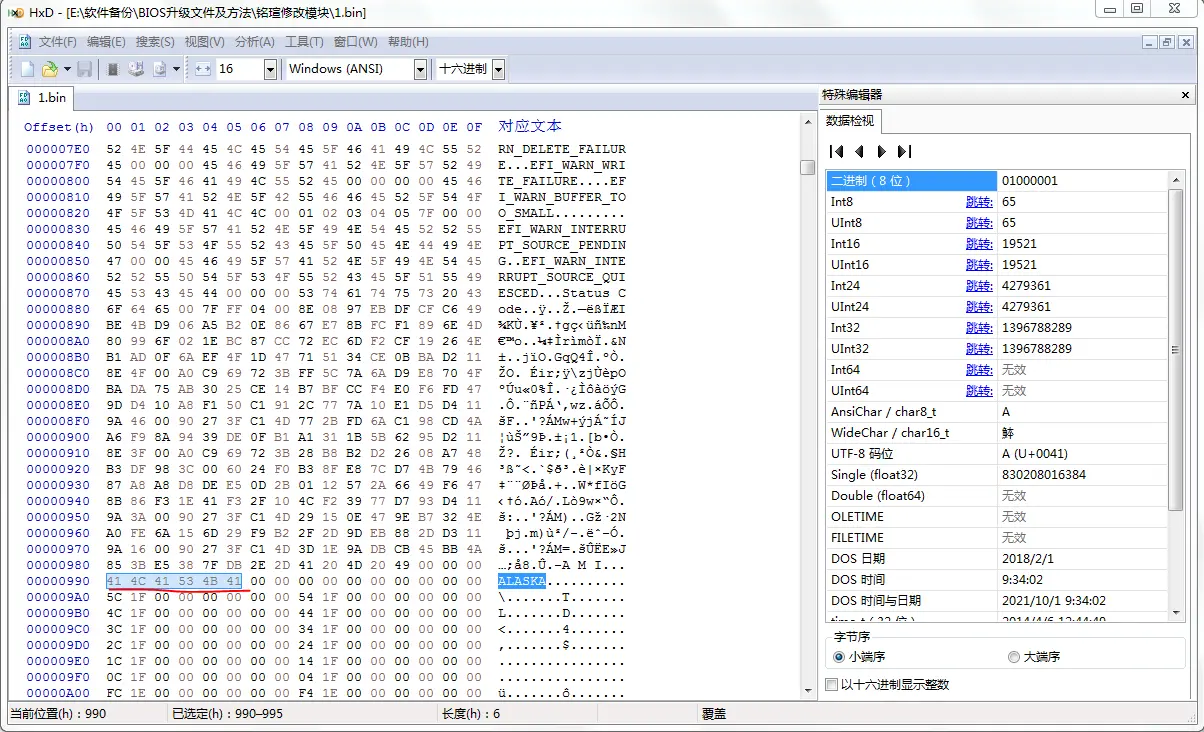The height and width of the screenshot is (732, 1204).
Task: Select the 小端序 byte order radio button
Action: pyautogui.click(x=840, y=657)
